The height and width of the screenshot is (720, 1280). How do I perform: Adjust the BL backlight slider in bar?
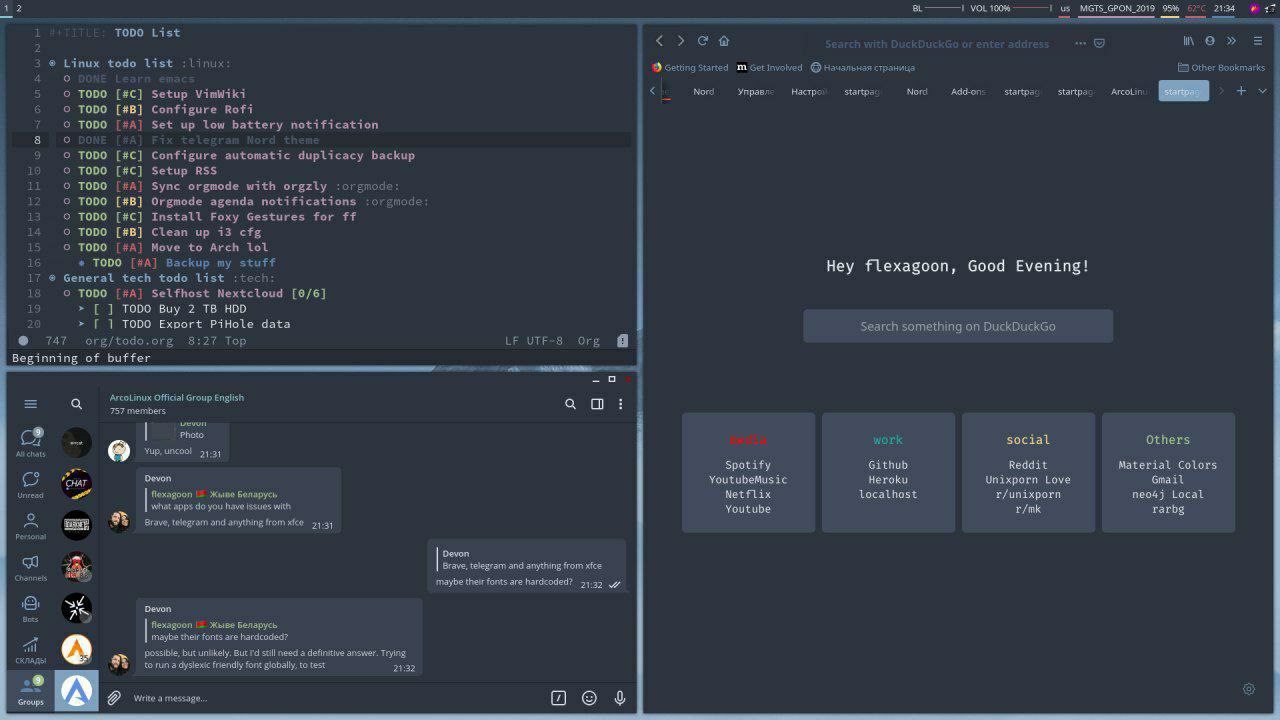point(944,8)
